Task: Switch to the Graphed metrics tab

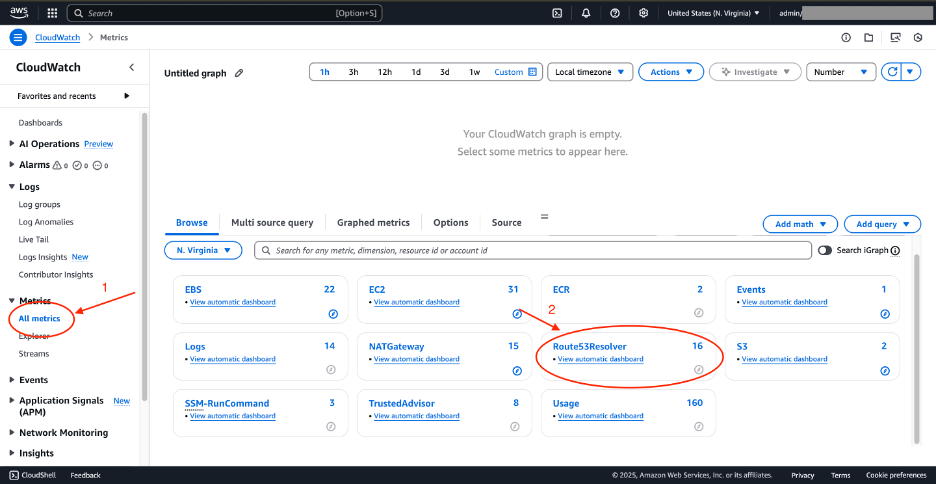Action: coord(373,223)
